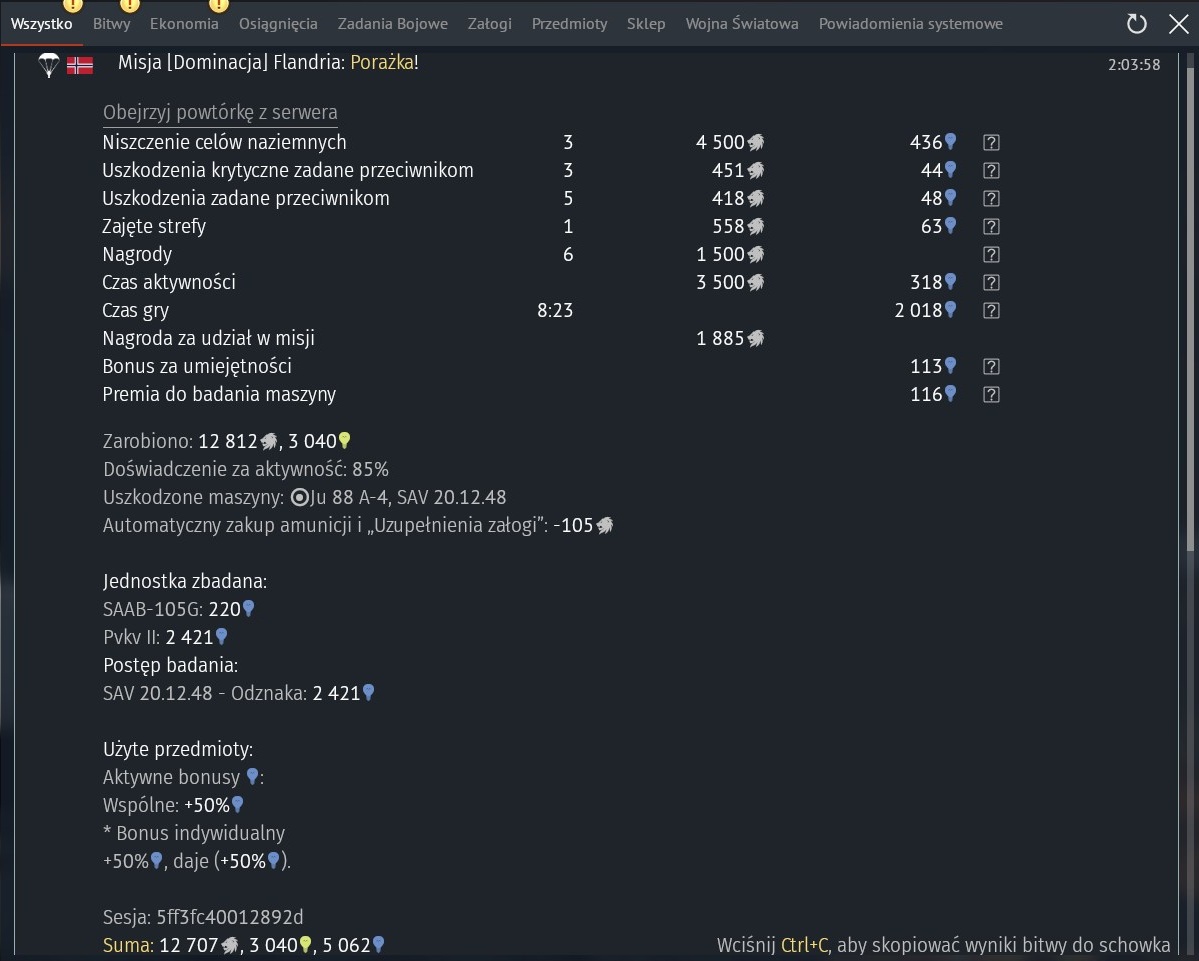Click the parachute icon beside mission title
The height and width of the screenshot is (961, 1199).
click(48, 65)
